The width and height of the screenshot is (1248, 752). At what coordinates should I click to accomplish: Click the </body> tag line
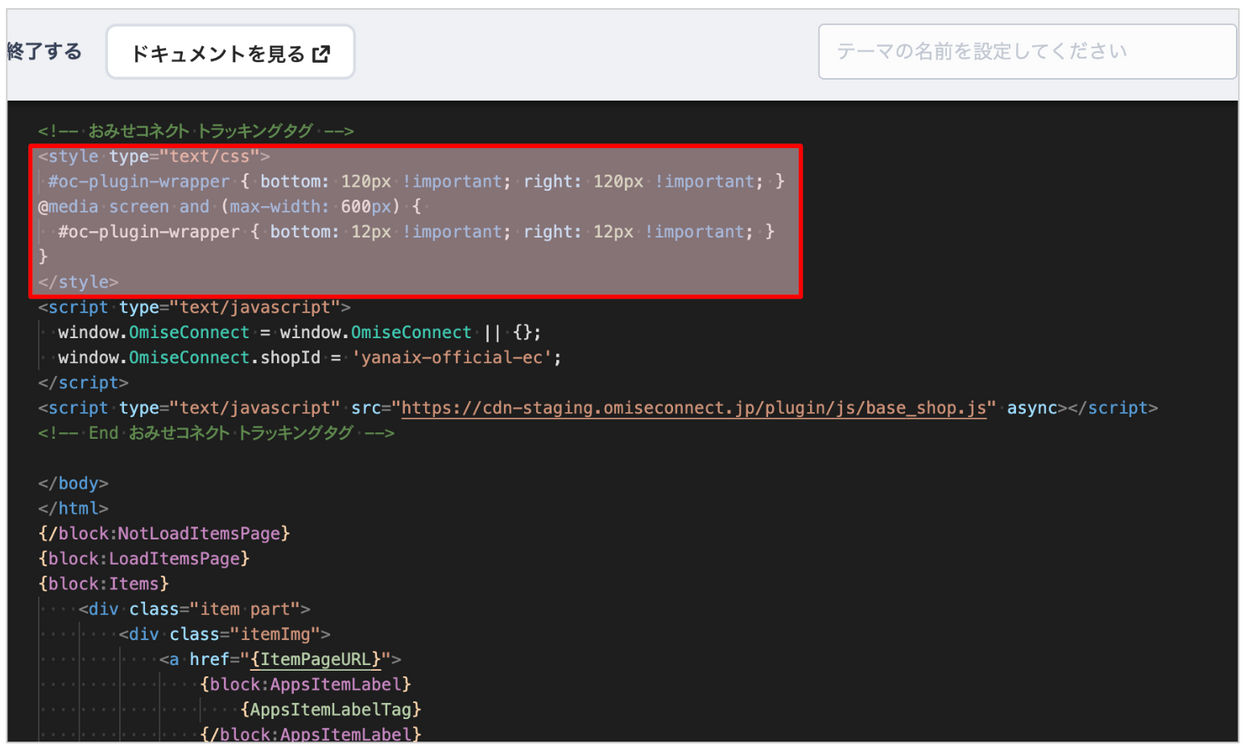pyautogui.click(x=73, y=483)
